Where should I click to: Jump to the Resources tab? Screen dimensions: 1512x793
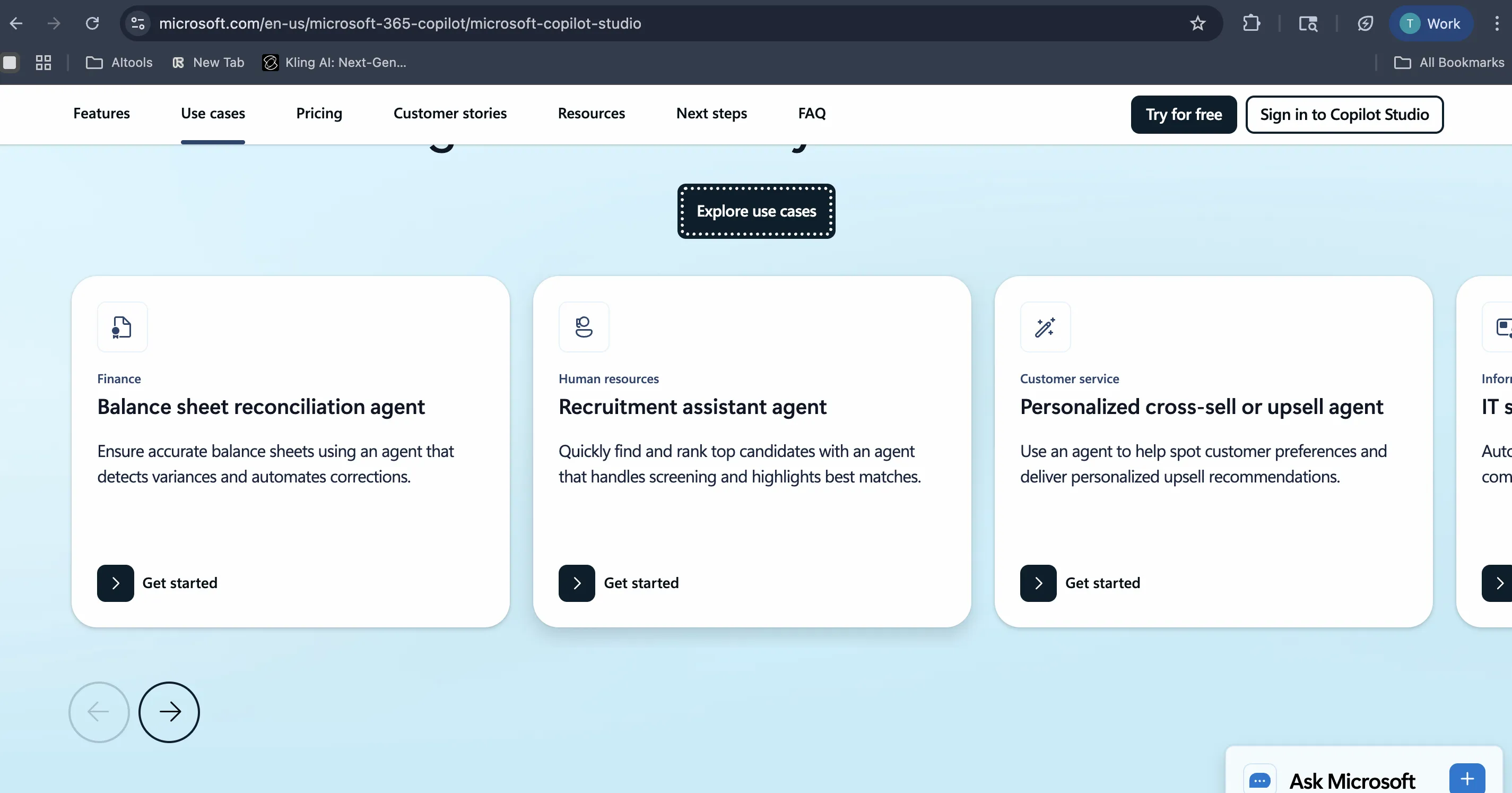pyautogui.click(x=592, y=114)
